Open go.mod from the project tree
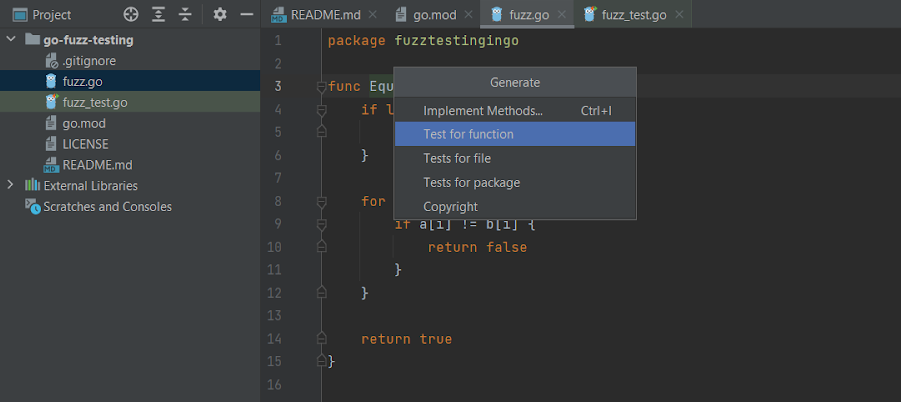 click(130, 123)
